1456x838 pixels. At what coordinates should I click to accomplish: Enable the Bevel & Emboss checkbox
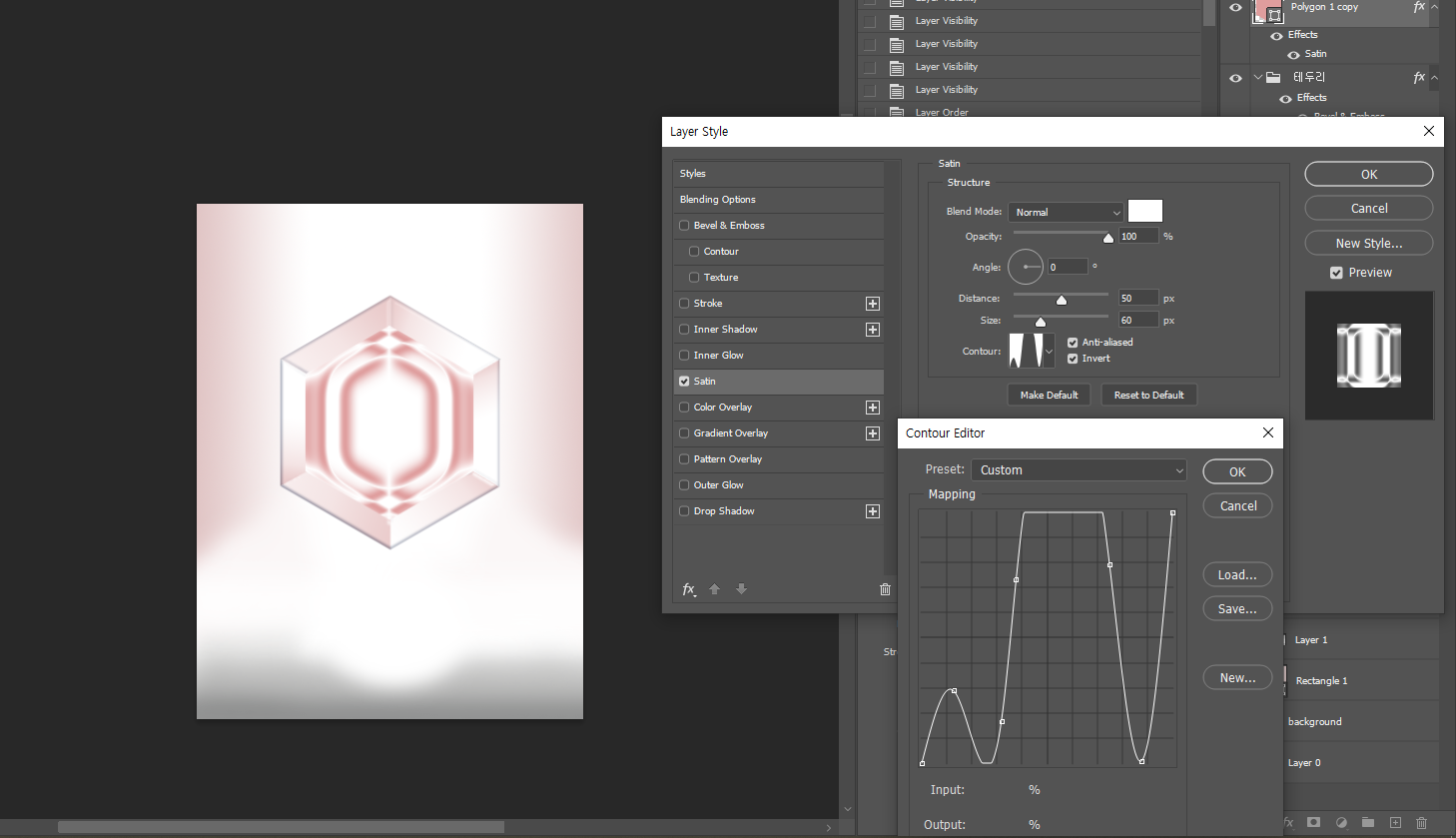684,226
